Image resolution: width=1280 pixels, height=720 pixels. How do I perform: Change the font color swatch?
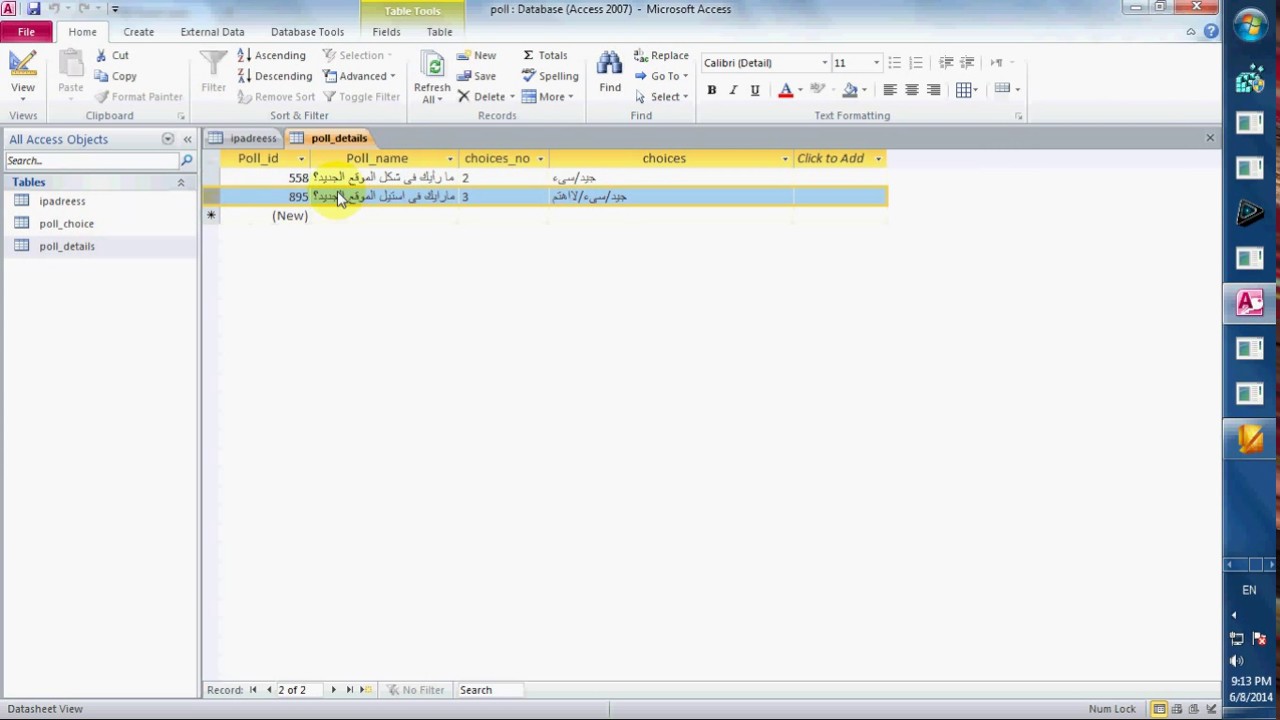click(786, 90)
